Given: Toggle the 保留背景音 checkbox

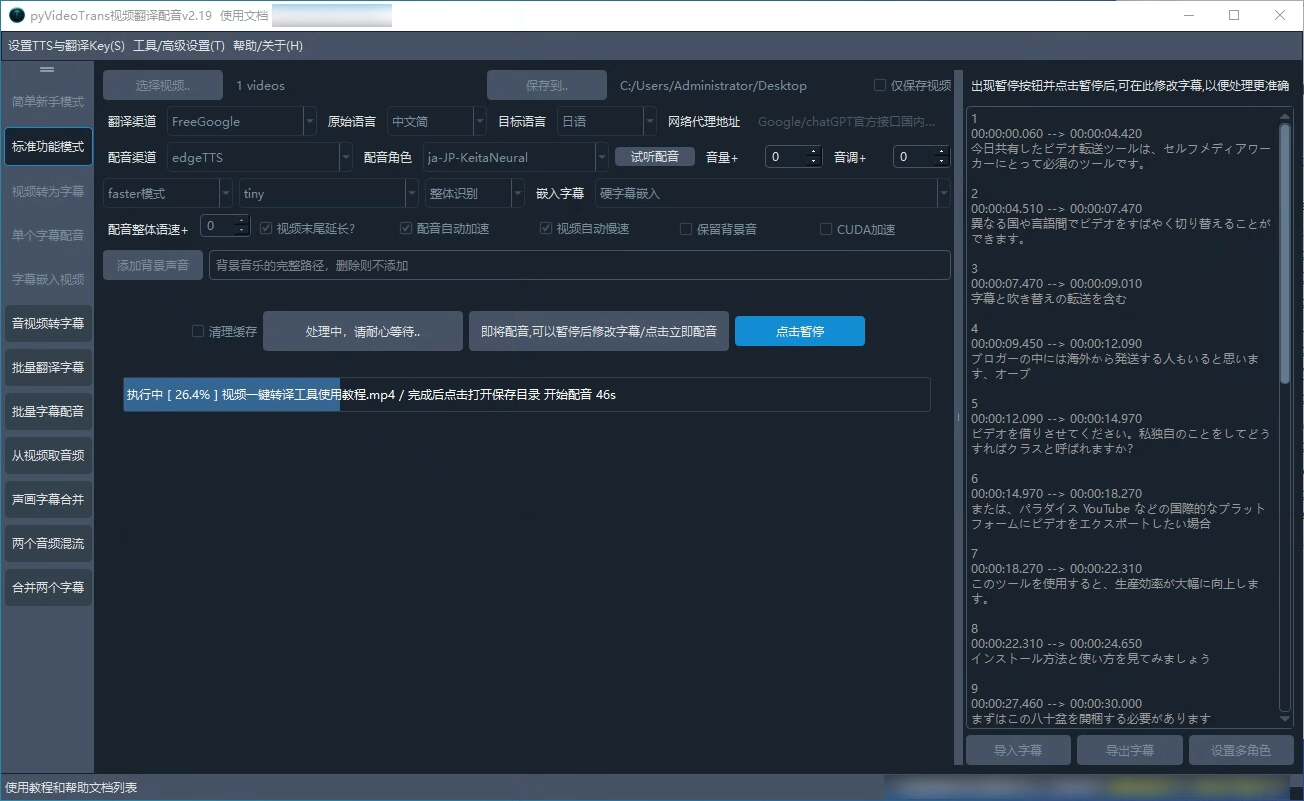Looking at the screenshot, I should [686, 229].
